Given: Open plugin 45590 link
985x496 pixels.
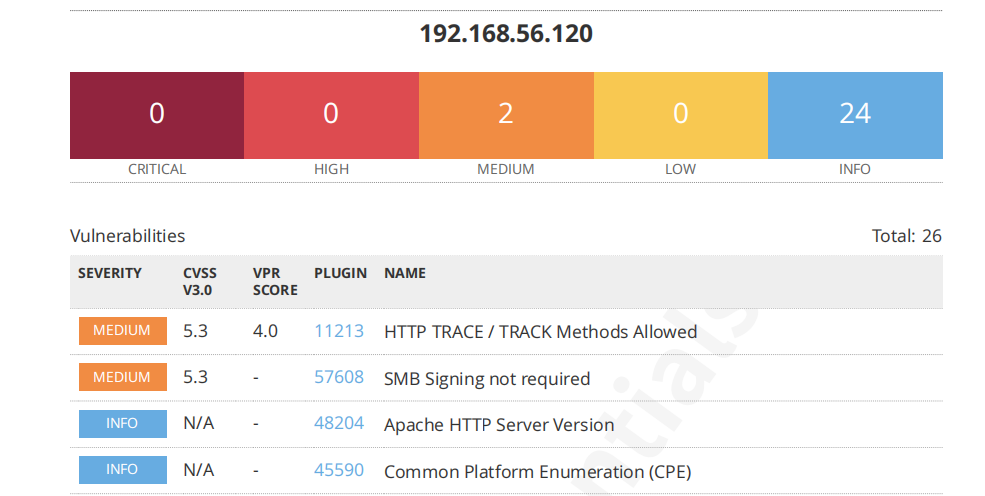Looking at the screenshot, I should pyautogui.click(x=339, y=470).
